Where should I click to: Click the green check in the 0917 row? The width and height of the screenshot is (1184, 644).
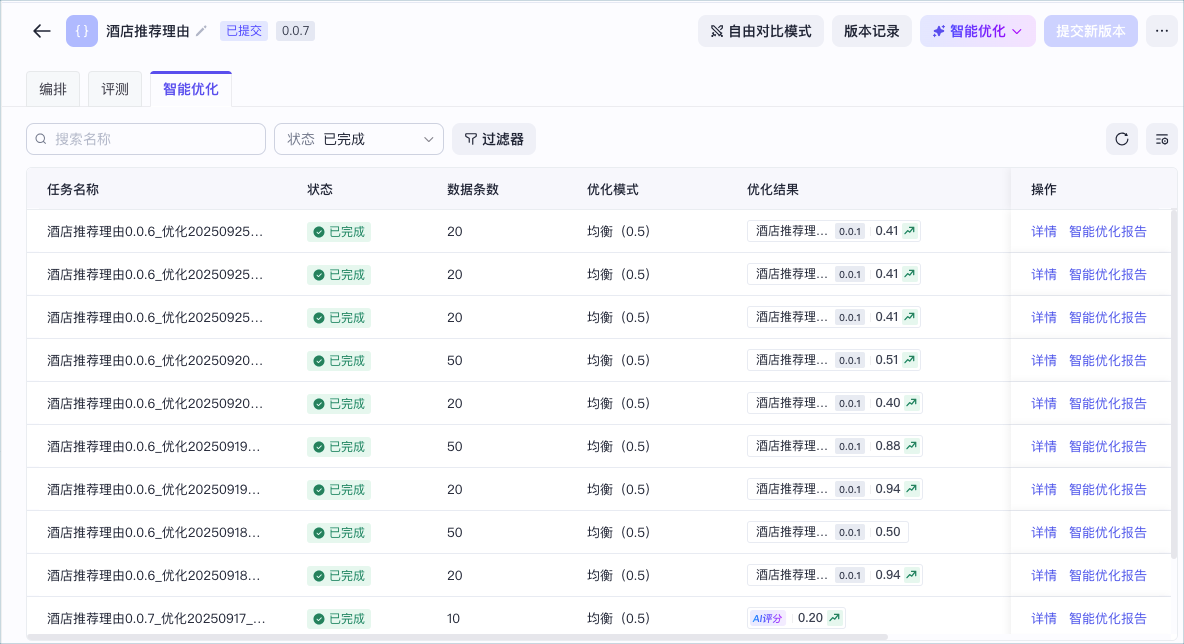tap(319, 618)
